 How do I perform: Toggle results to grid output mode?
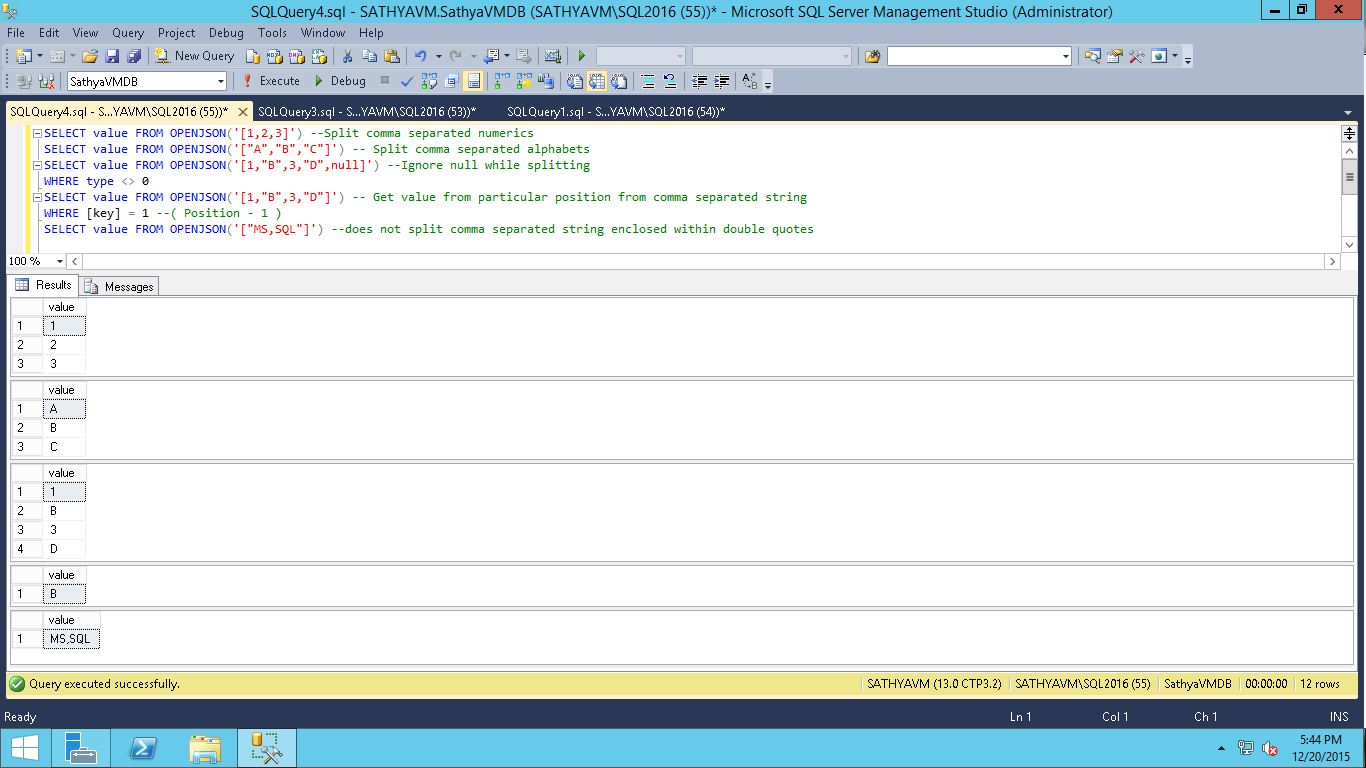pyautogui.click(x=597, y=81)
